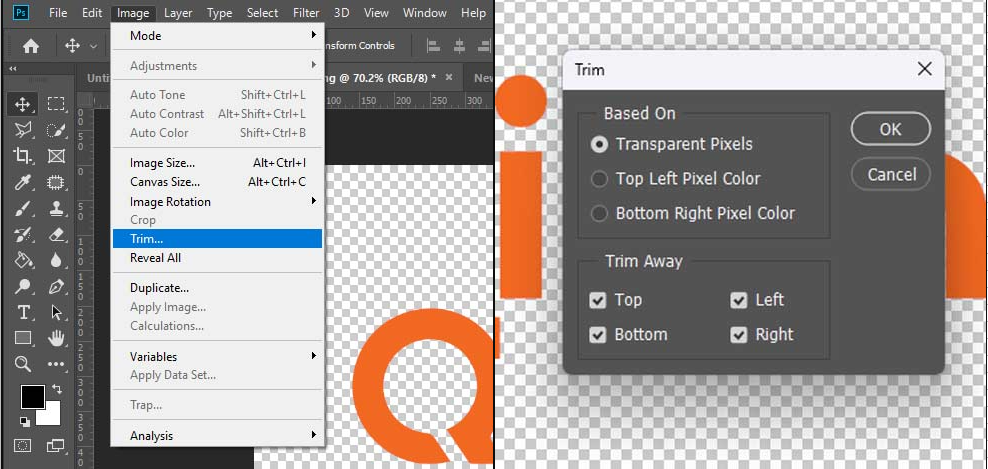Click the white background color swatch
This screenshot has height=469, width=988.
[x=50, y=415]
